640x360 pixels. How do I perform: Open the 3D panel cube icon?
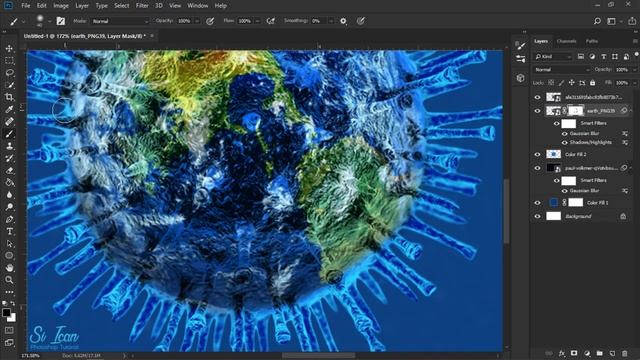(x=520, y=78)
